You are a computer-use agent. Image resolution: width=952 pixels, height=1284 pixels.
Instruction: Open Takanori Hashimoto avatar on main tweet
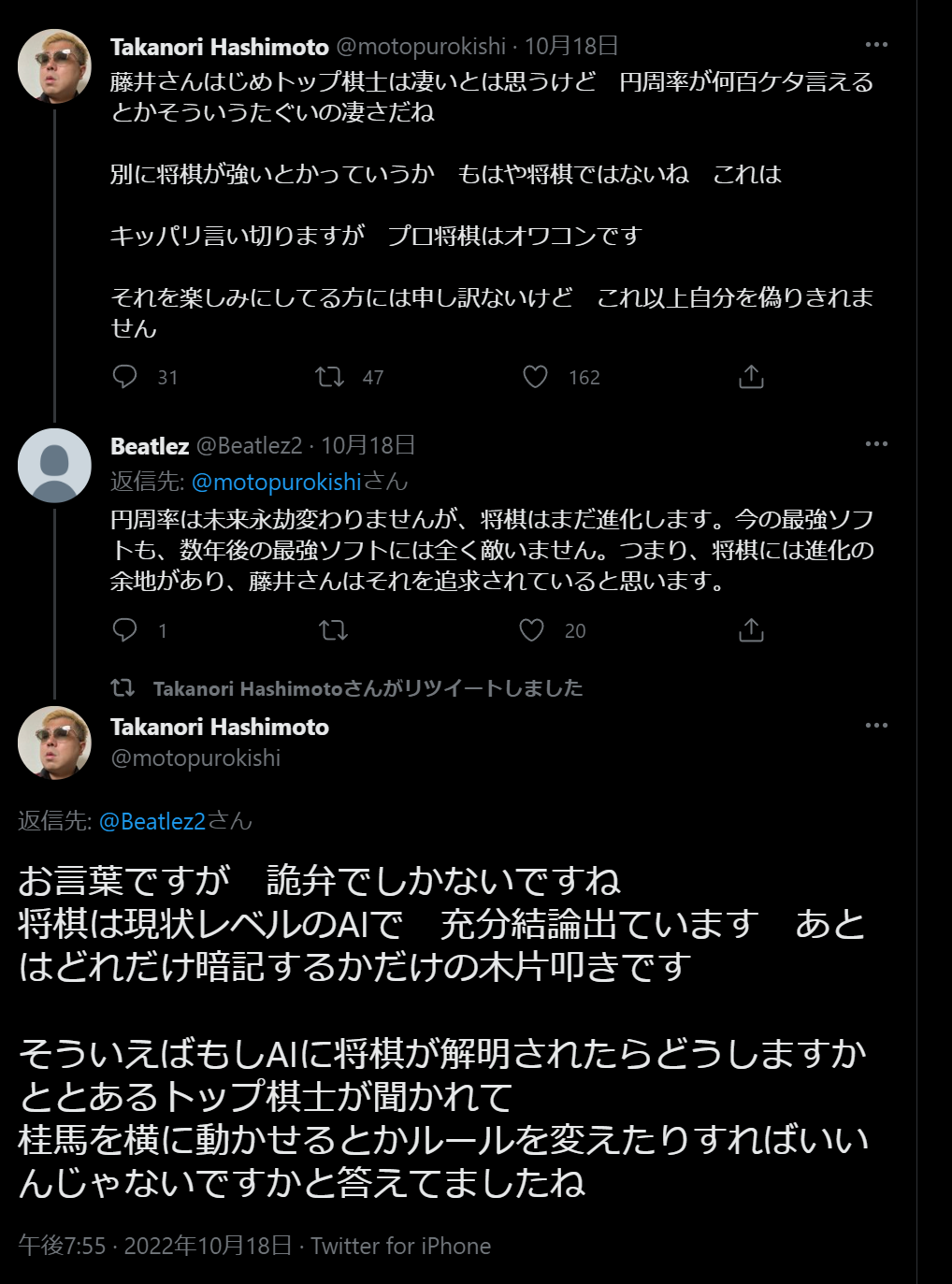(x=54, y=743)
